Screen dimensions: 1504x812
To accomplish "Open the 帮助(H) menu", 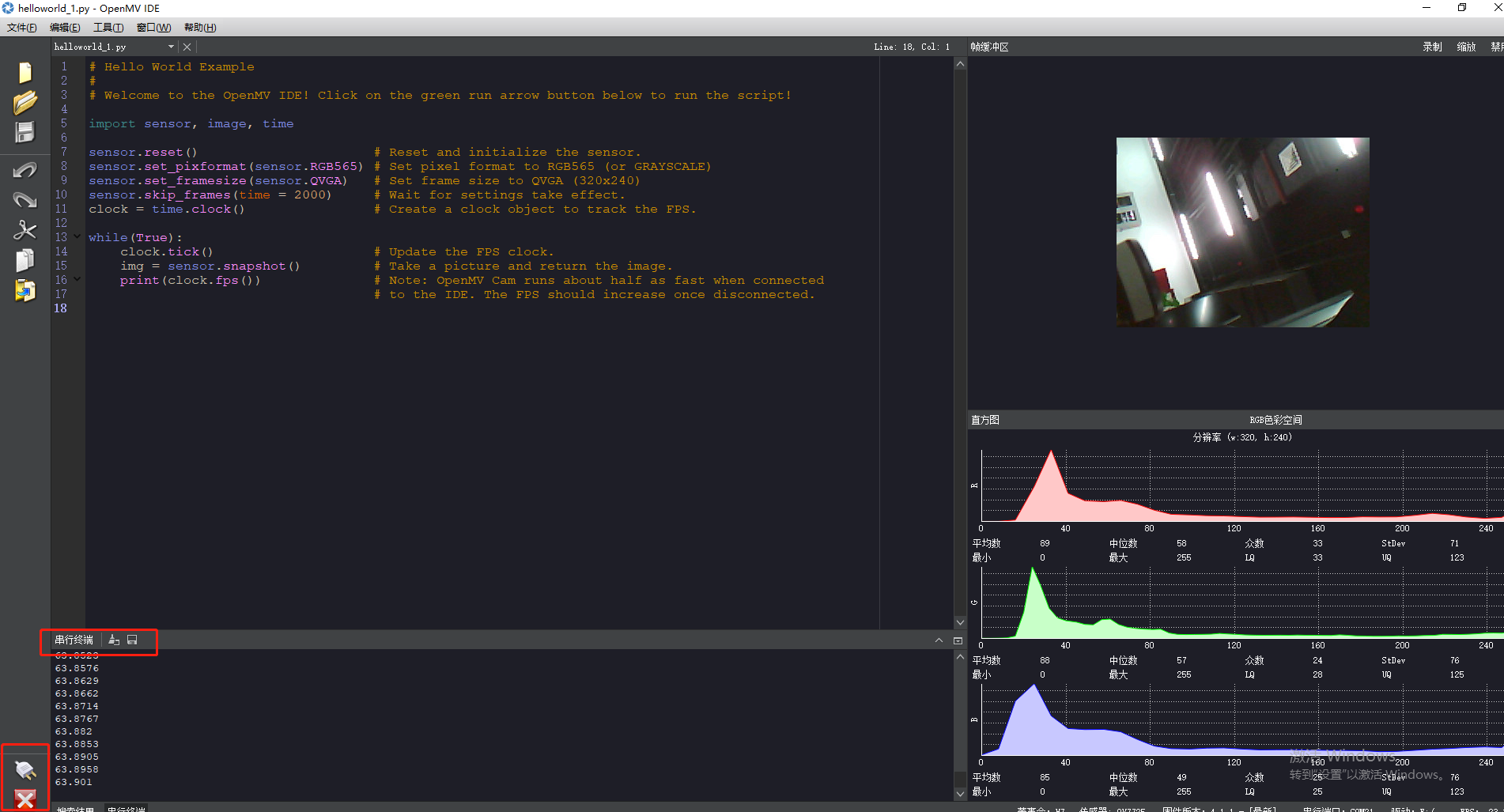I will pos(200,27).
